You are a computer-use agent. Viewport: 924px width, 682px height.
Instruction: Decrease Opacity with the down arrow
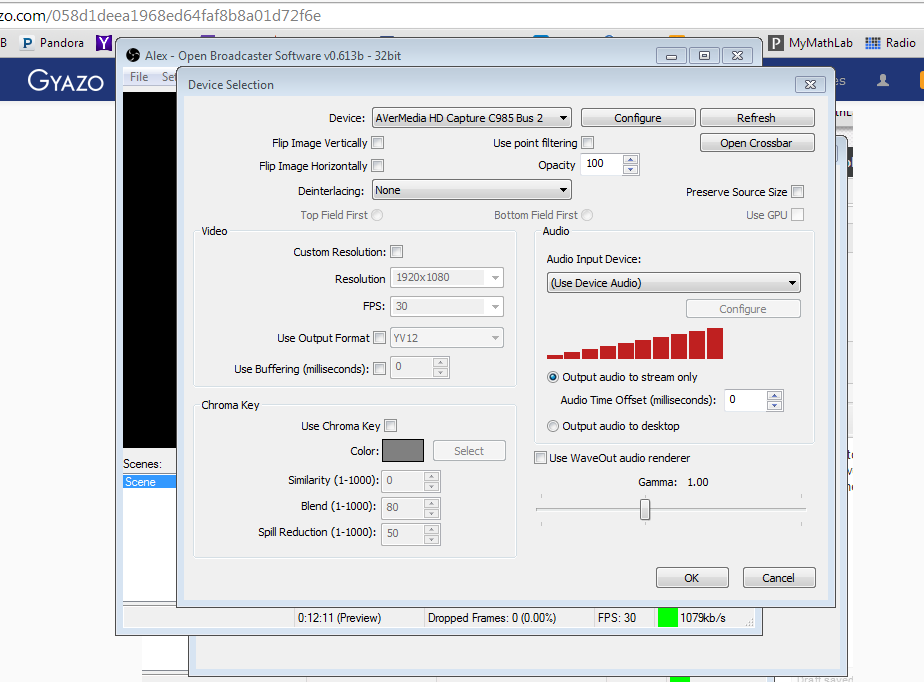(631, 169)
